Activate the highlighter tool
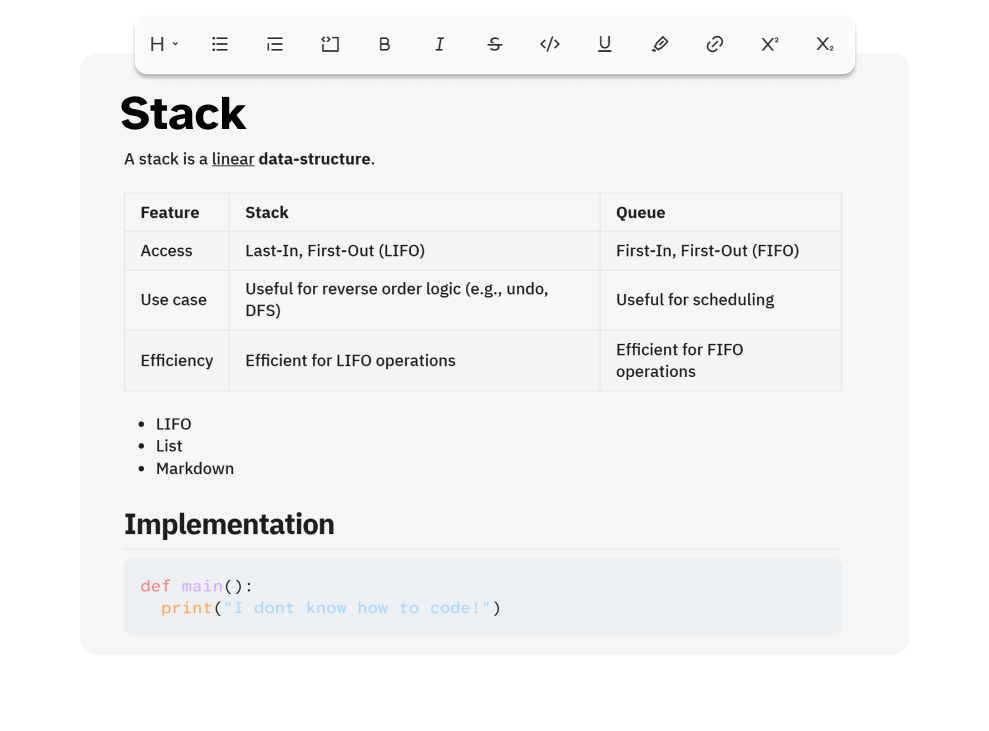Screen dimensions: 989x731 659,44
